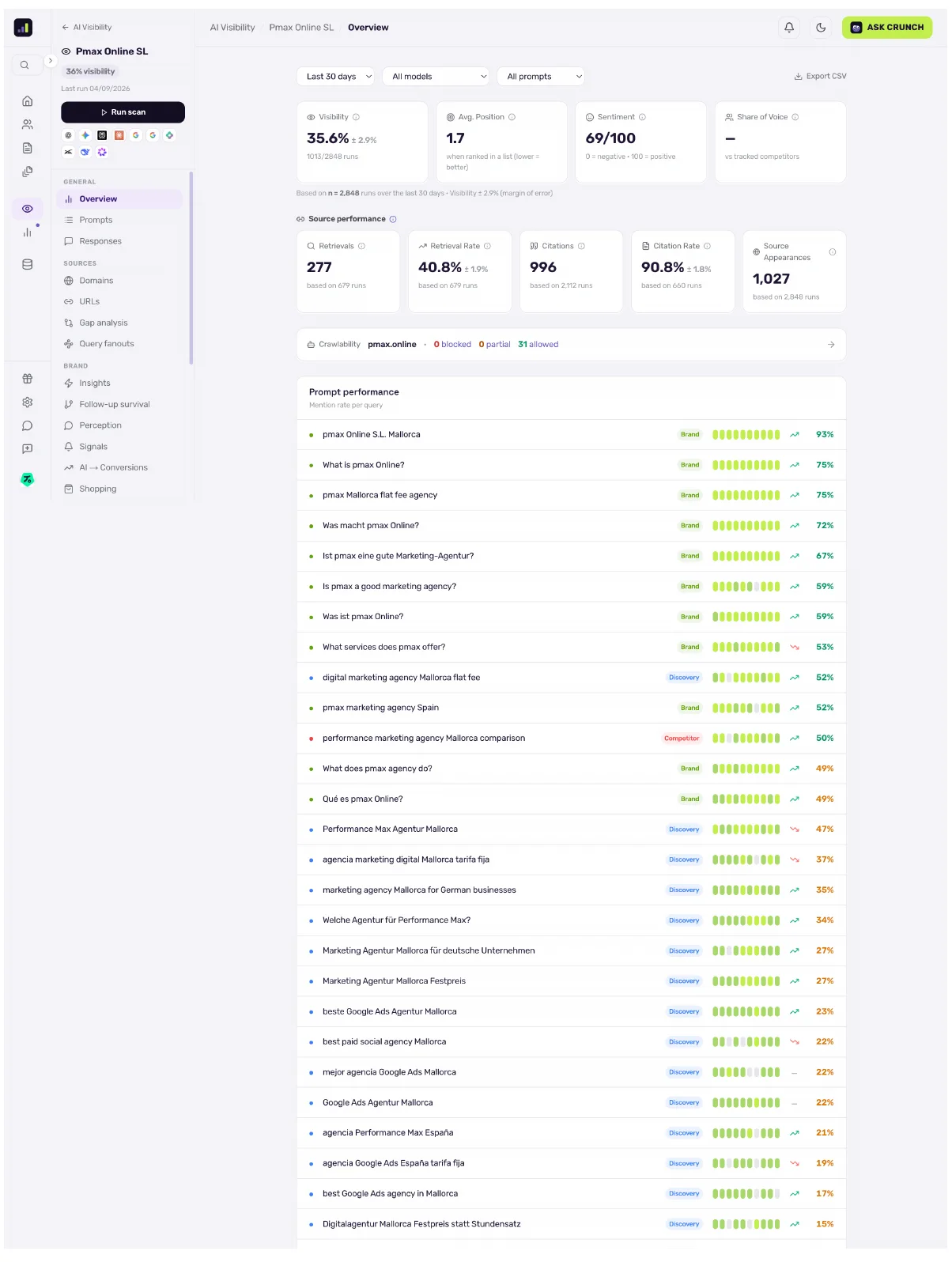Viewport: 952px width, 1262px height.
Task: Open Domains under Sources
Action: (120, 281)
